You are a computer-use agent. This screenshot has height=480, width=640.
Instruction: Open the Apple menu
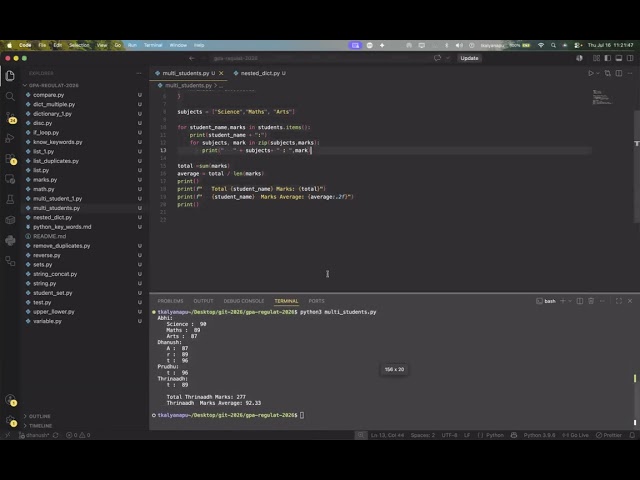tap(9, 45)
